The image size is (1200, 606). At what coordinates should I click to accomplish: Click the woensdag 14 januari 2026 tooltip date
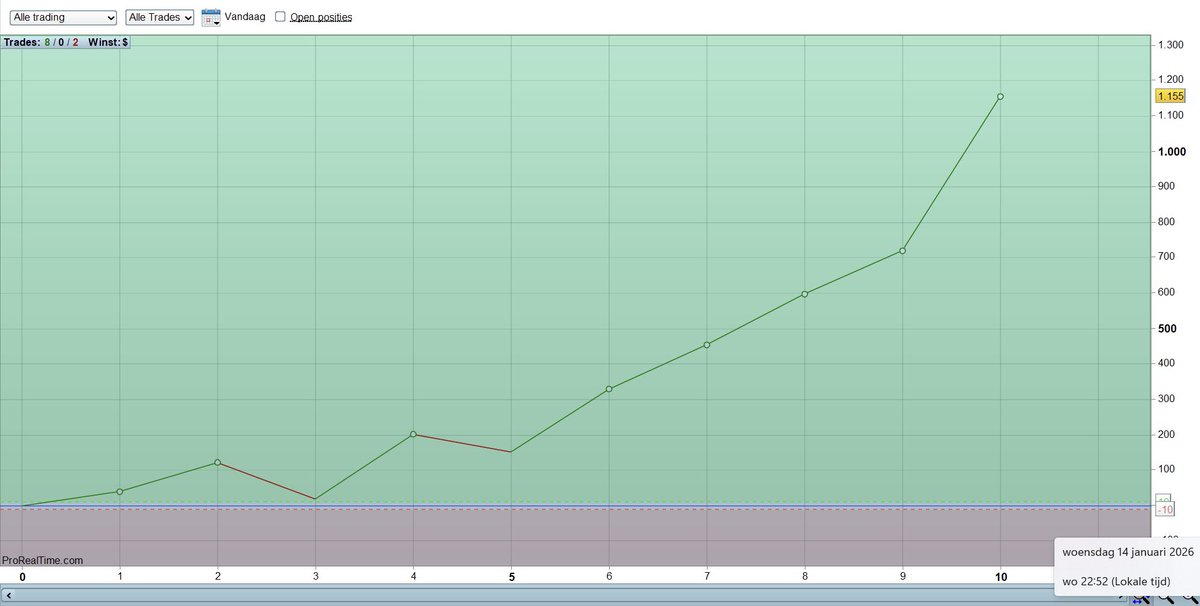click(1130, 552)
